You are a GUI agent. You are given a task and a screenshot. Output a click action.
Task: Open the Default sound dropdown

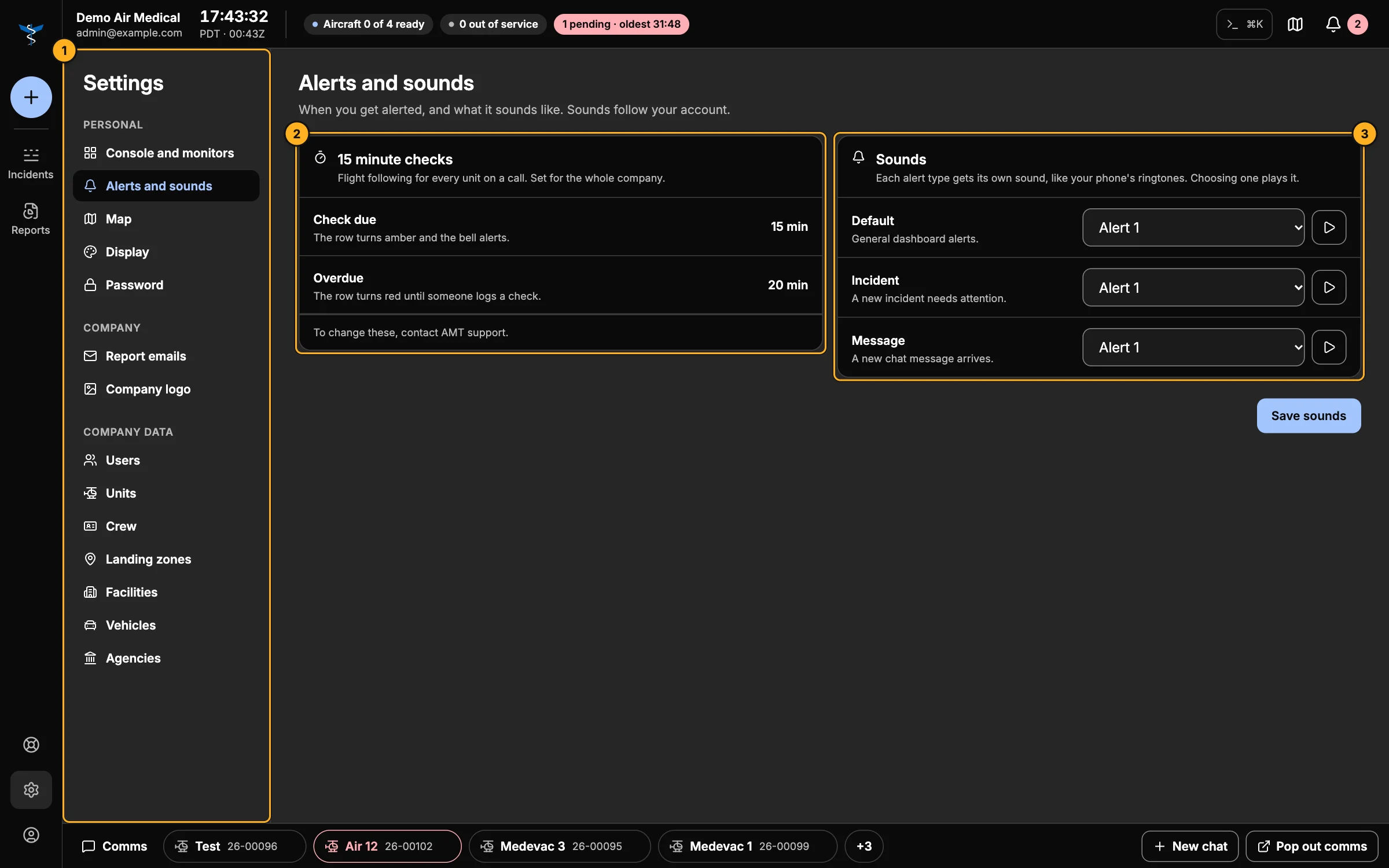1193,227
